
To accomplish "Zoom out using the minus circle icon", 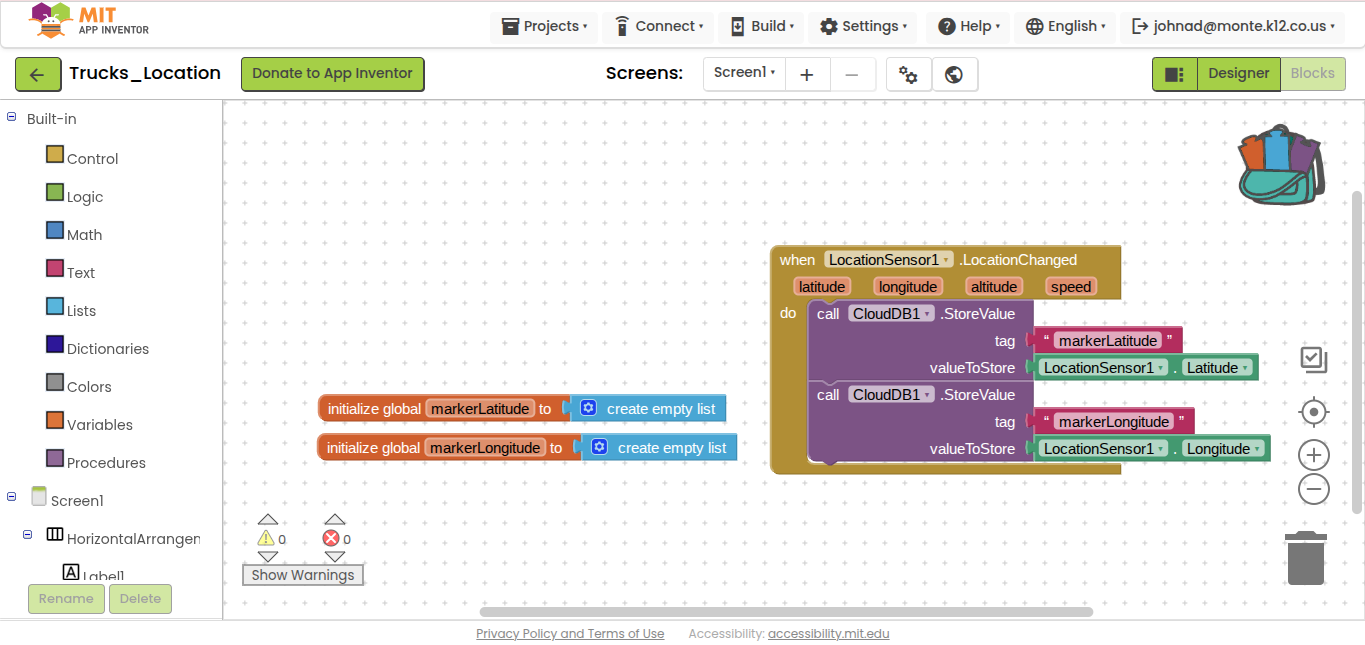I will coord(1313,490).
